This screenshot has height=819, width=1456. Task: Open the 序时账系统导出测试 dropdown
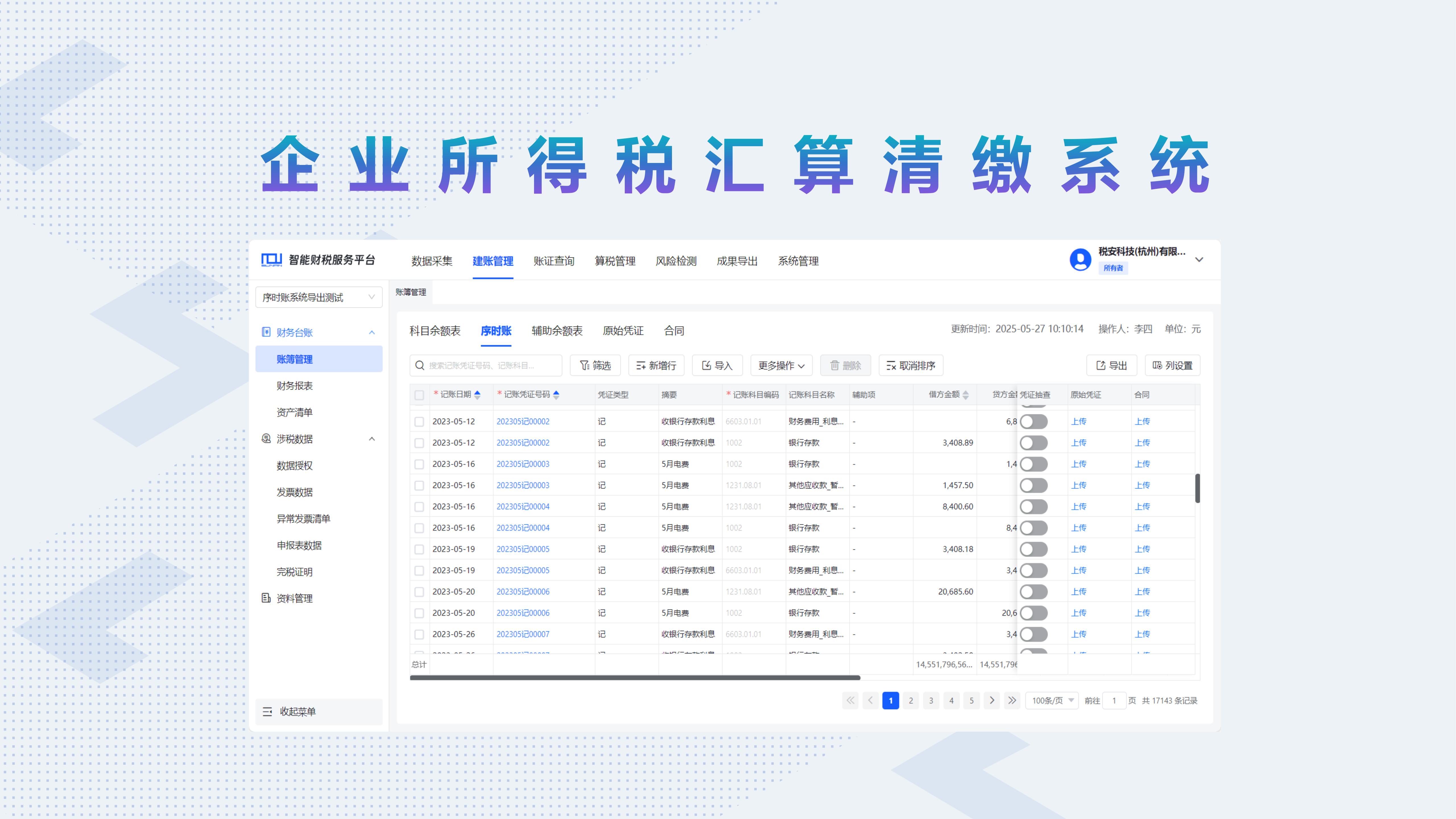[x=318, y=297]
